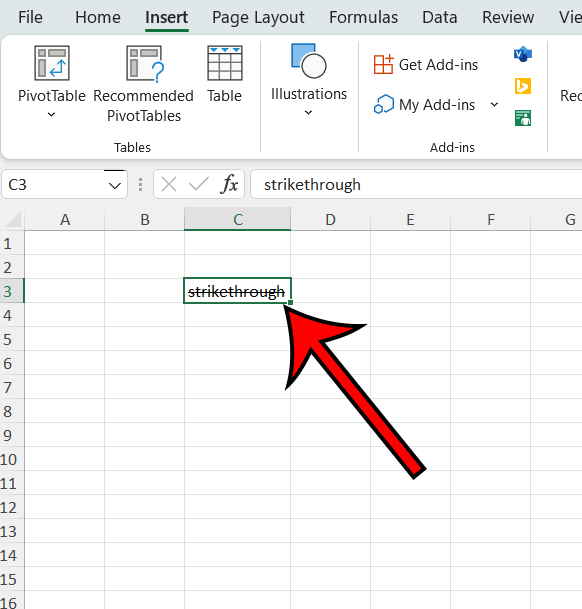Select column B header
Image resolution: width=582 pixels, height=609 pixels.
coord(145,220)
